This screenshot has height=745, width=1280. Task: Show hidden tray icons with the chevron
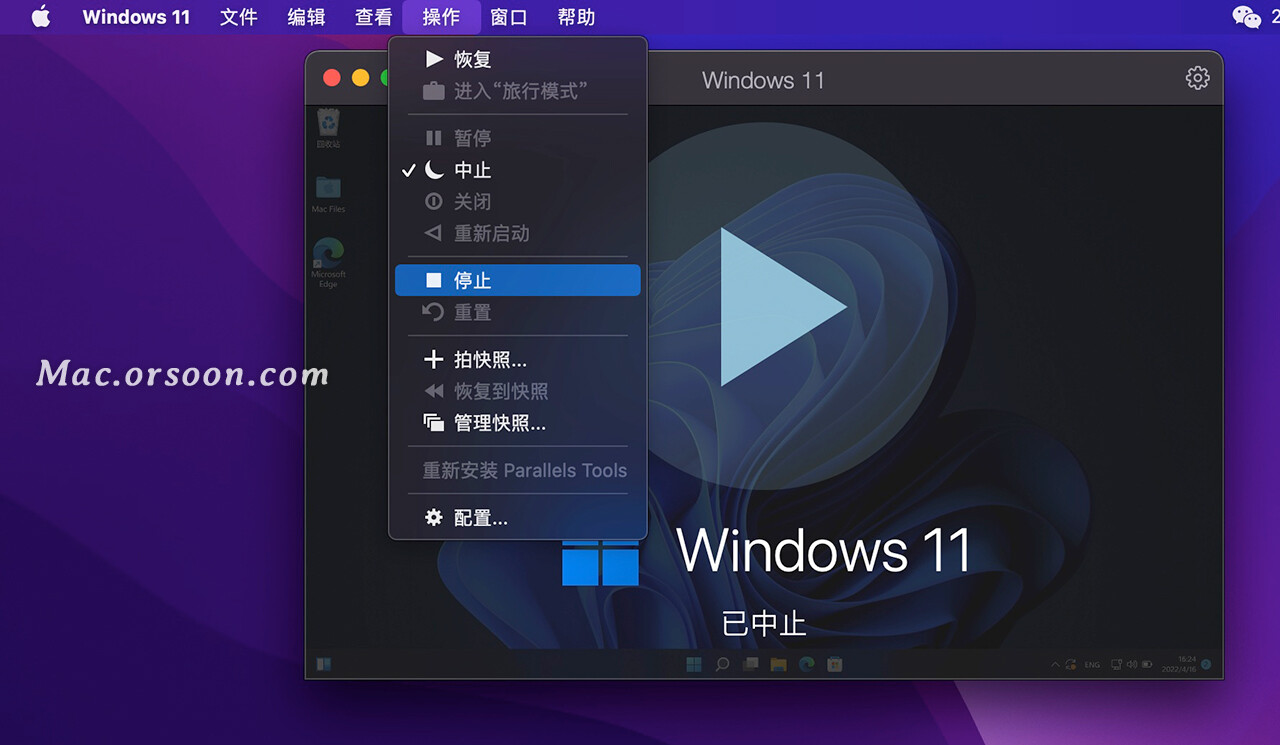[x=1056, y=664]
